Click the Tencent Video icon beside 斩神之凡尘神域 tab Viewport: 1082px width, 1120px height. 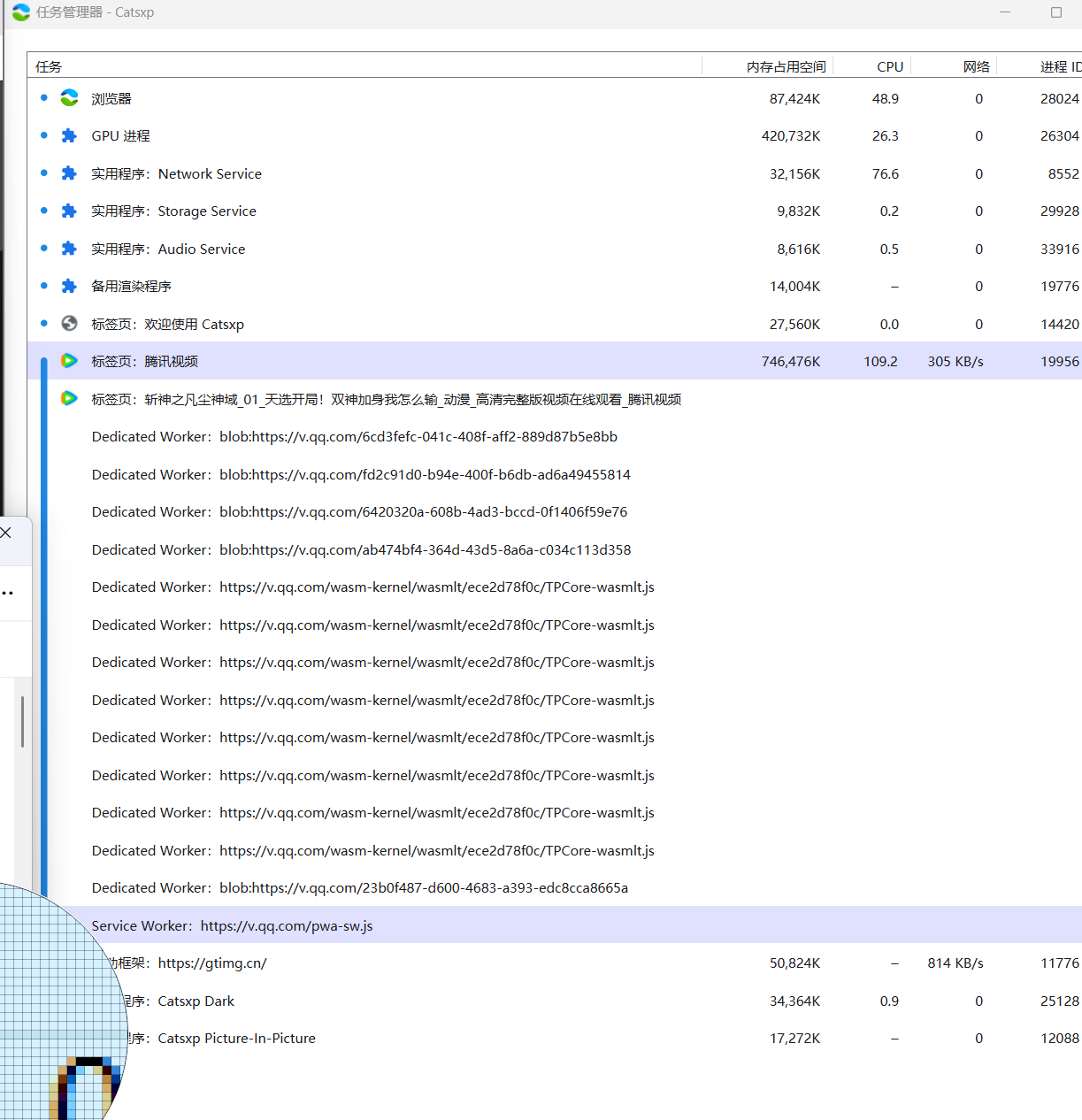(x=69, y=399)
